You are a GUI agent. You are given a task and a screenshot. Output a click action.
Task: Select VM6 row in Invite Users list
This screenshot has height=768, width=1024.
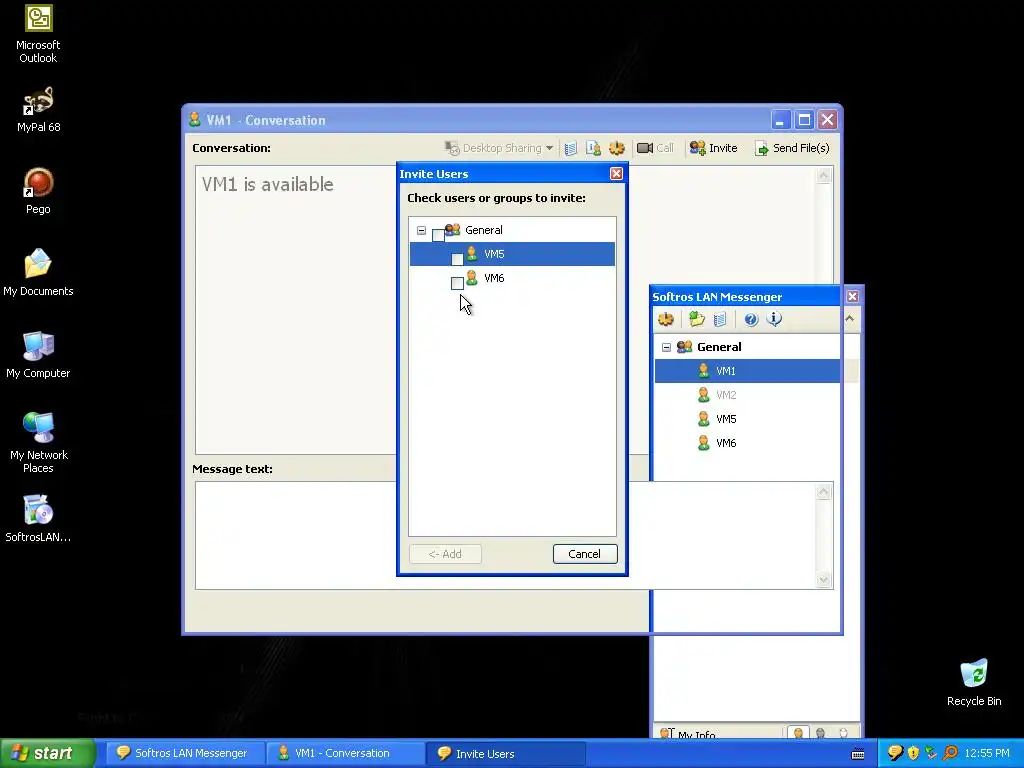(x=512, y=278)
